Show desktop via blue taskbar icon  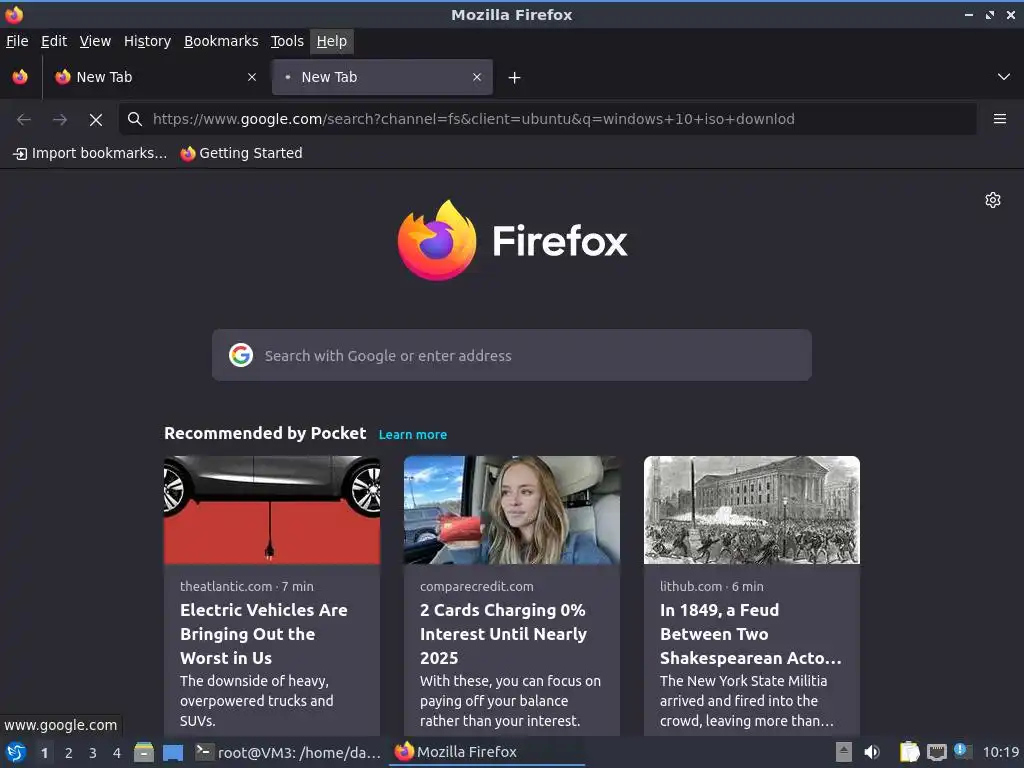[x=173, y=753]
